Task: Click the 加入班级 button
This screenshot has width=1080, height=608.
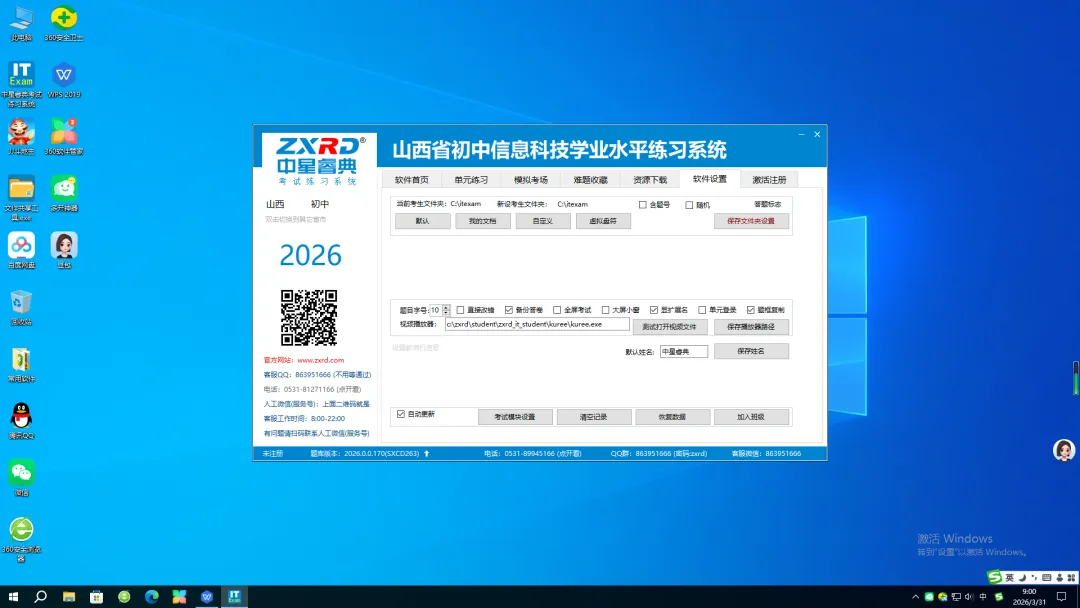Action: pos(751,417)
